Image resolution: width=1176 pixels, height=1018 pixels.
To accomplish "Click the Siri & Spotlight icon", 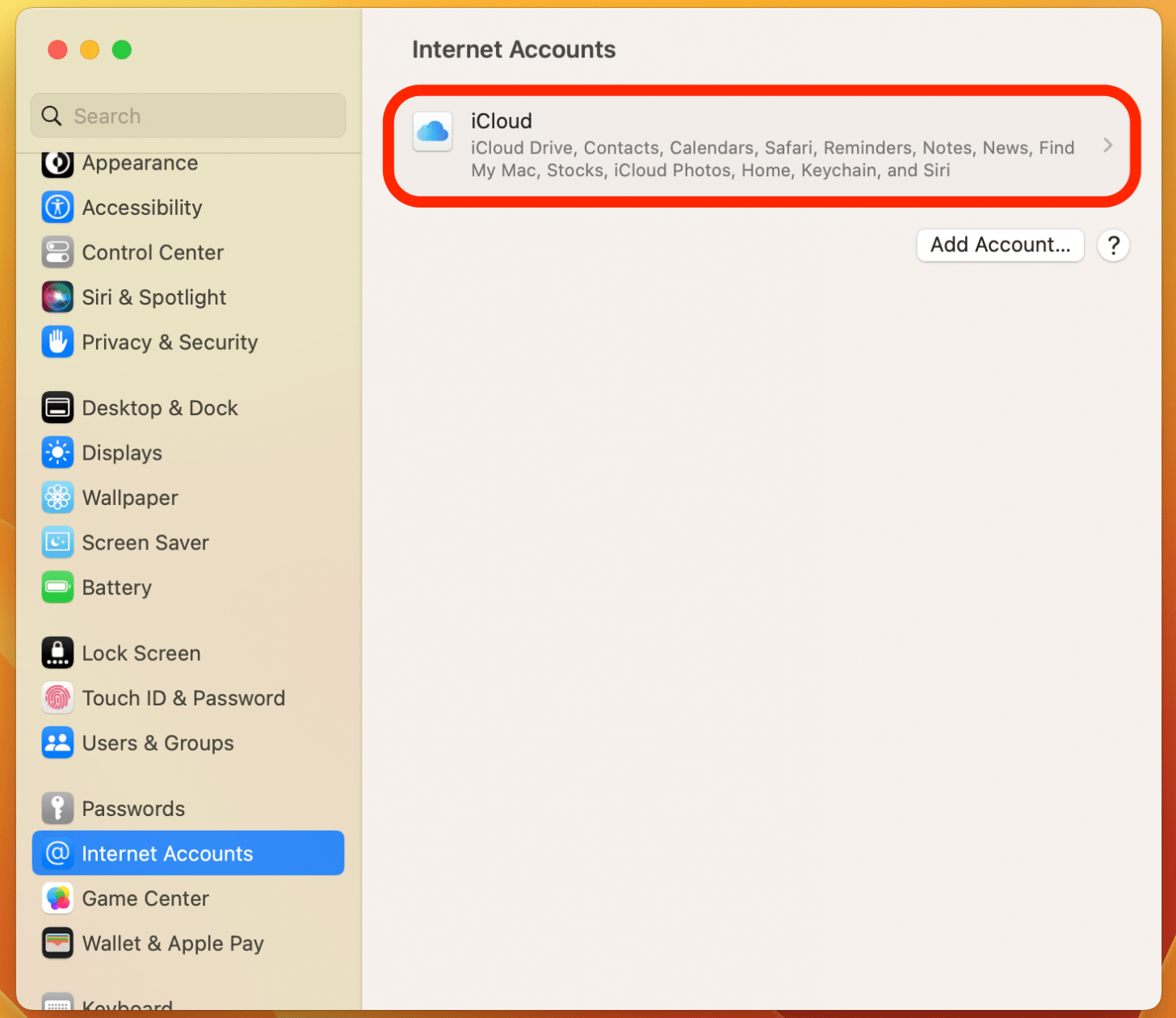I will 57,297.
